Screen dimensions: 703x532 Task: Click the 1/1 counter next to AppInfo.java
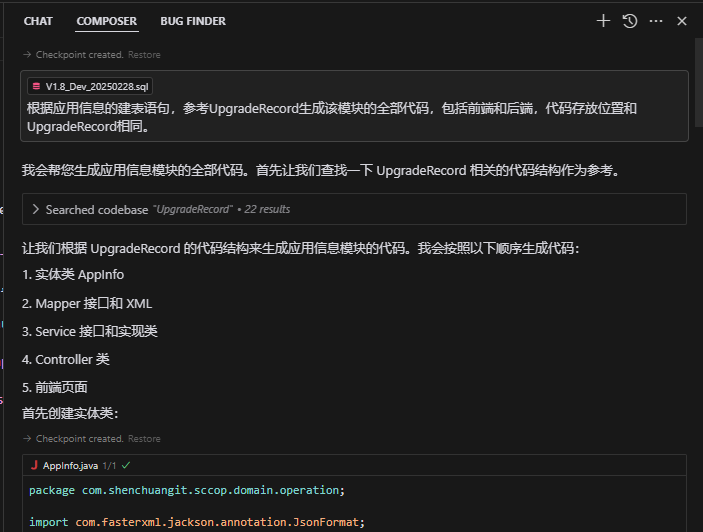click(110, 466)
